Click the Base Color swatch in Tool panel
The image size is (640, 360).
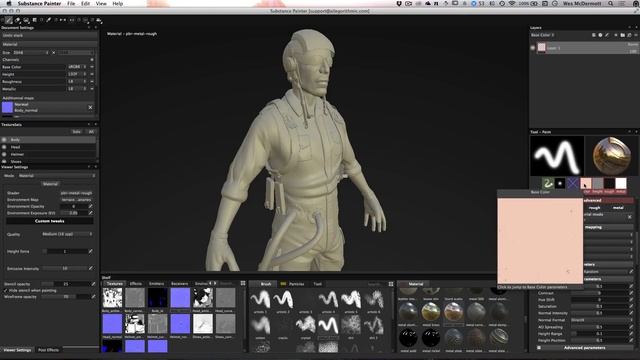[x=586, y=184]
